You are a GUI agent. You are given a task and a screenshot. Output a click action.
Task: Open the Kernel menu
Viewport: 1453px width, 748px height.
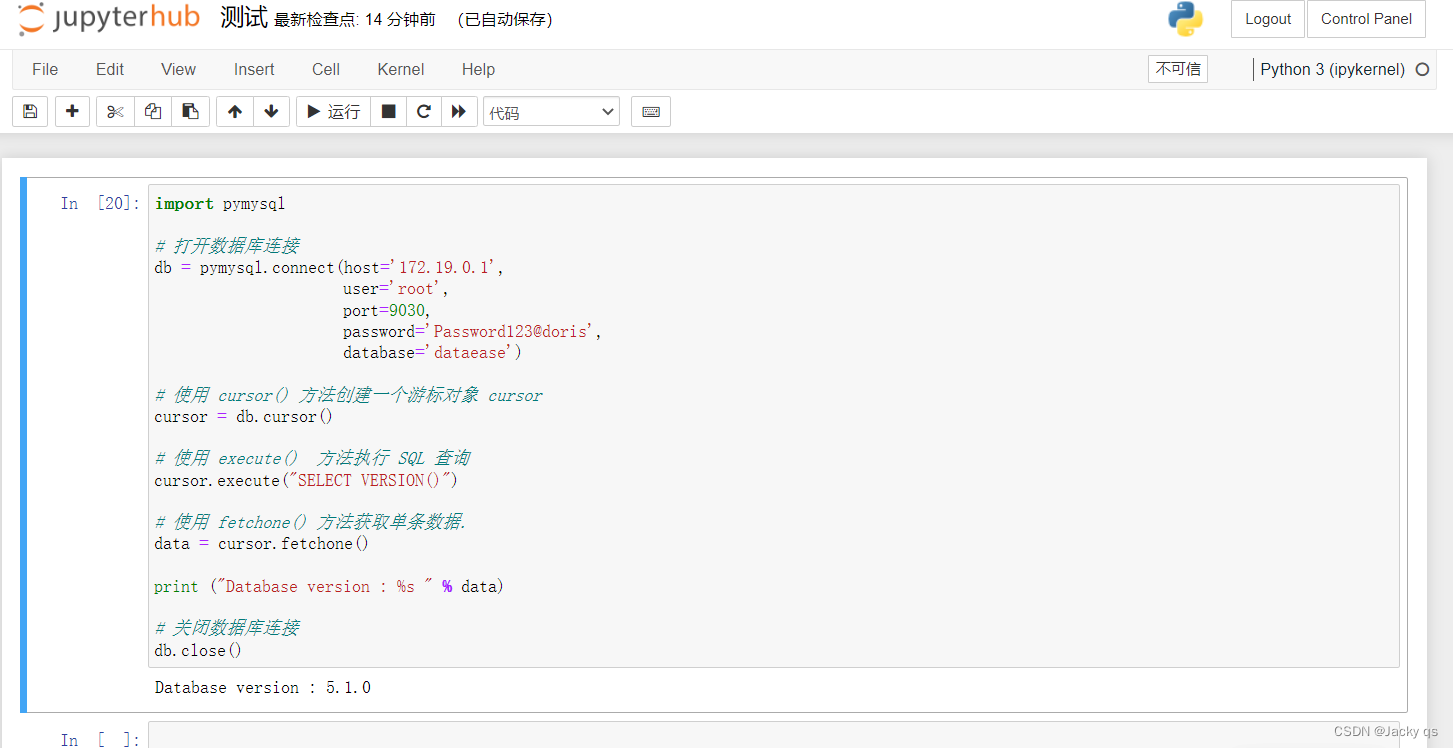[x=400, y=69]
